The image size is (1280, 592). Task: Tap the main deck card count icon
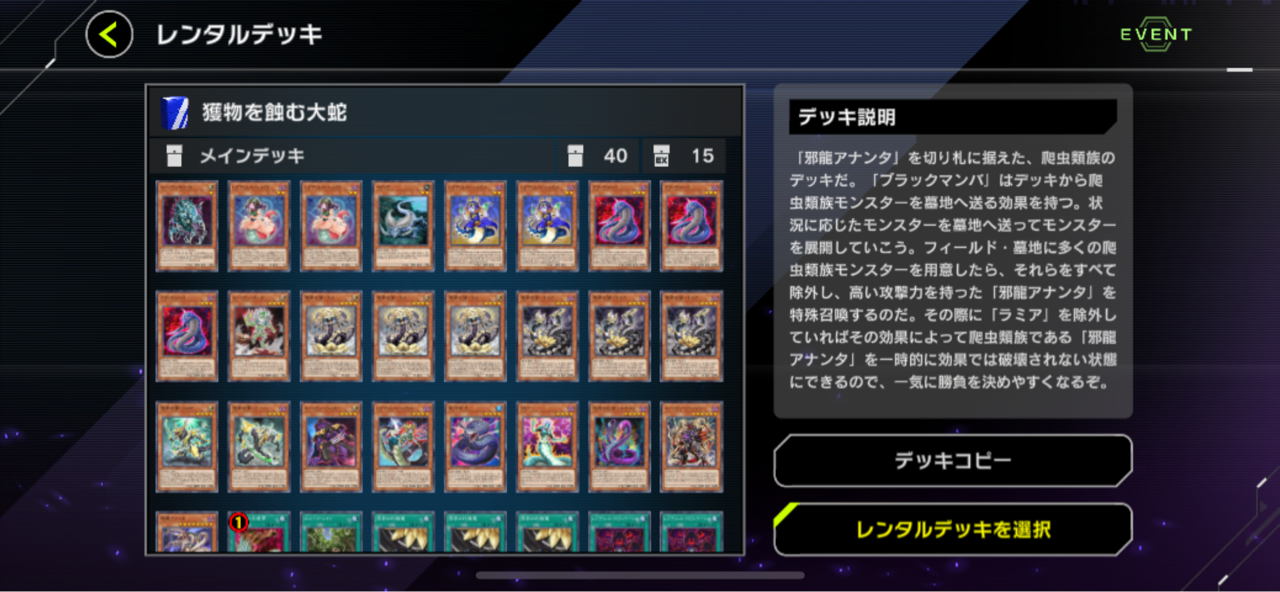click(x=575, y=156)
